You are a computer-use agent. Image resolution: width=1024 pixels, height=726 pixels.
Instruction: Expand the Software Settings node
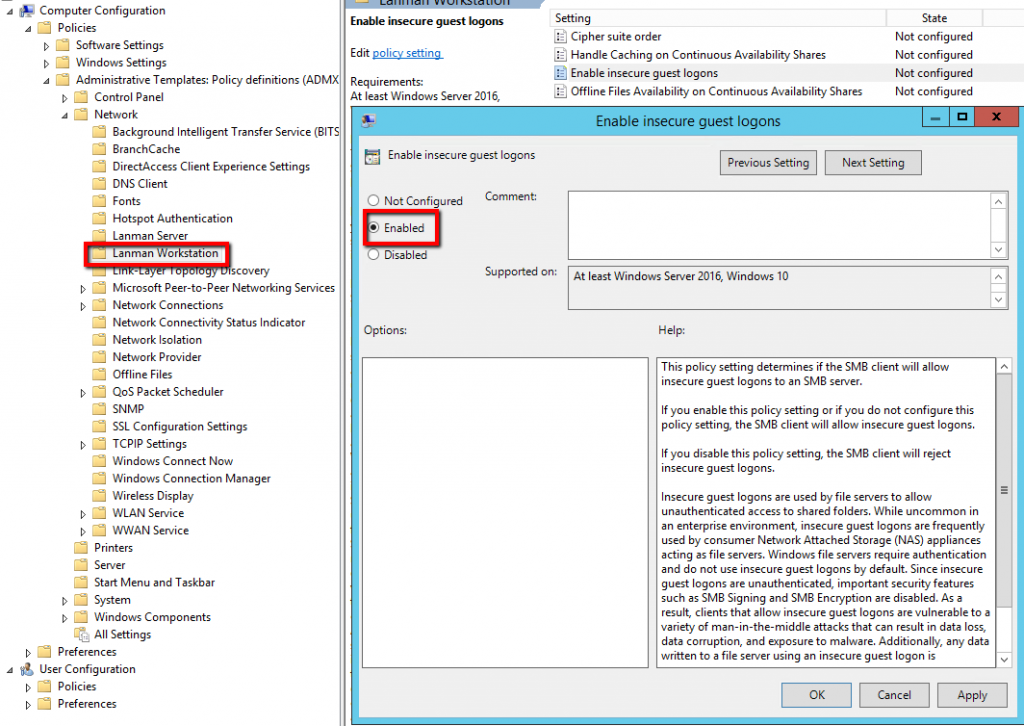click(x=46, y=46)
